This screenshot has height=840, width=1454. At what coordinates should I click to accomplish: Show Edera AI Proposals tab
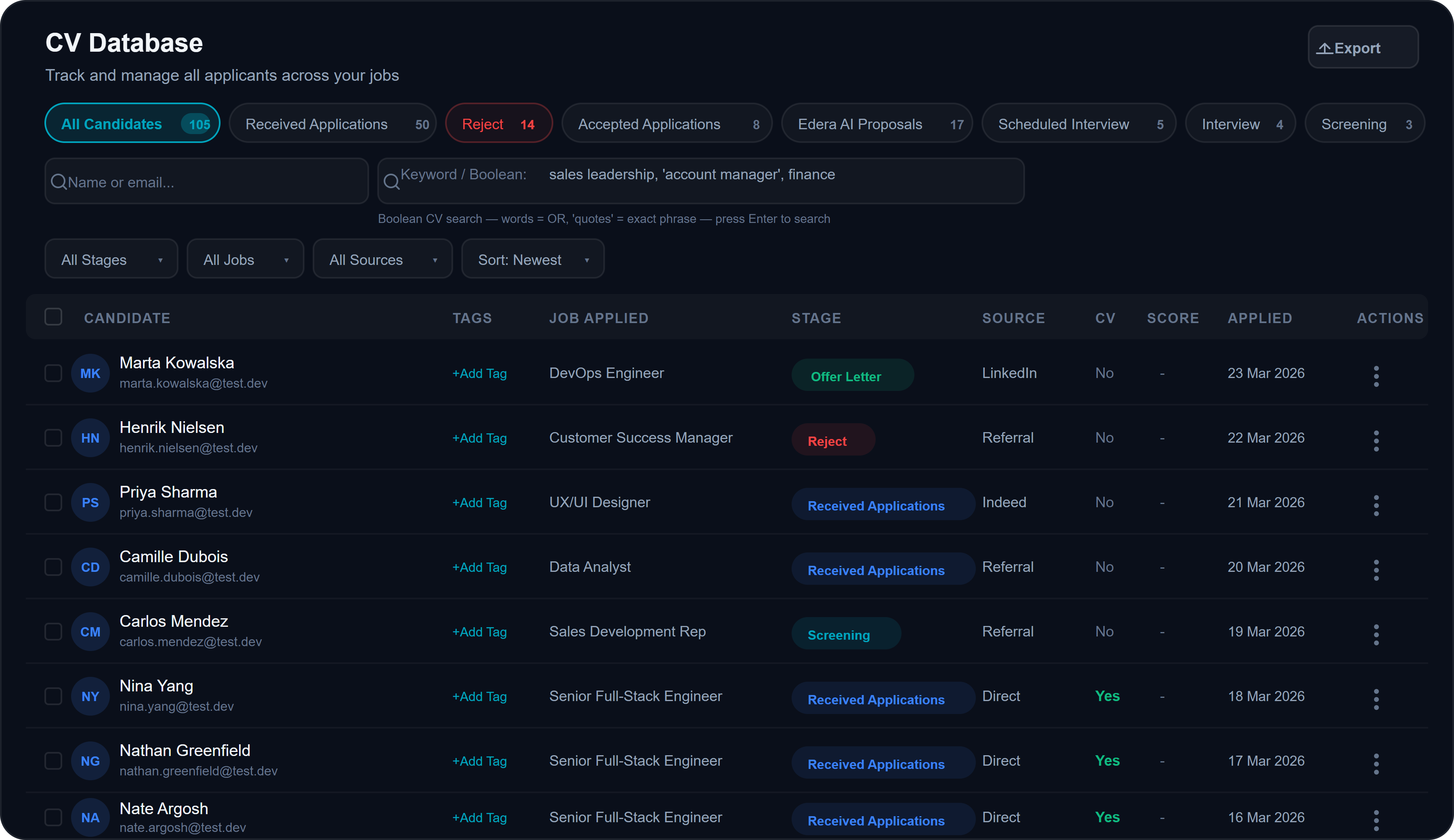point(876,124)
